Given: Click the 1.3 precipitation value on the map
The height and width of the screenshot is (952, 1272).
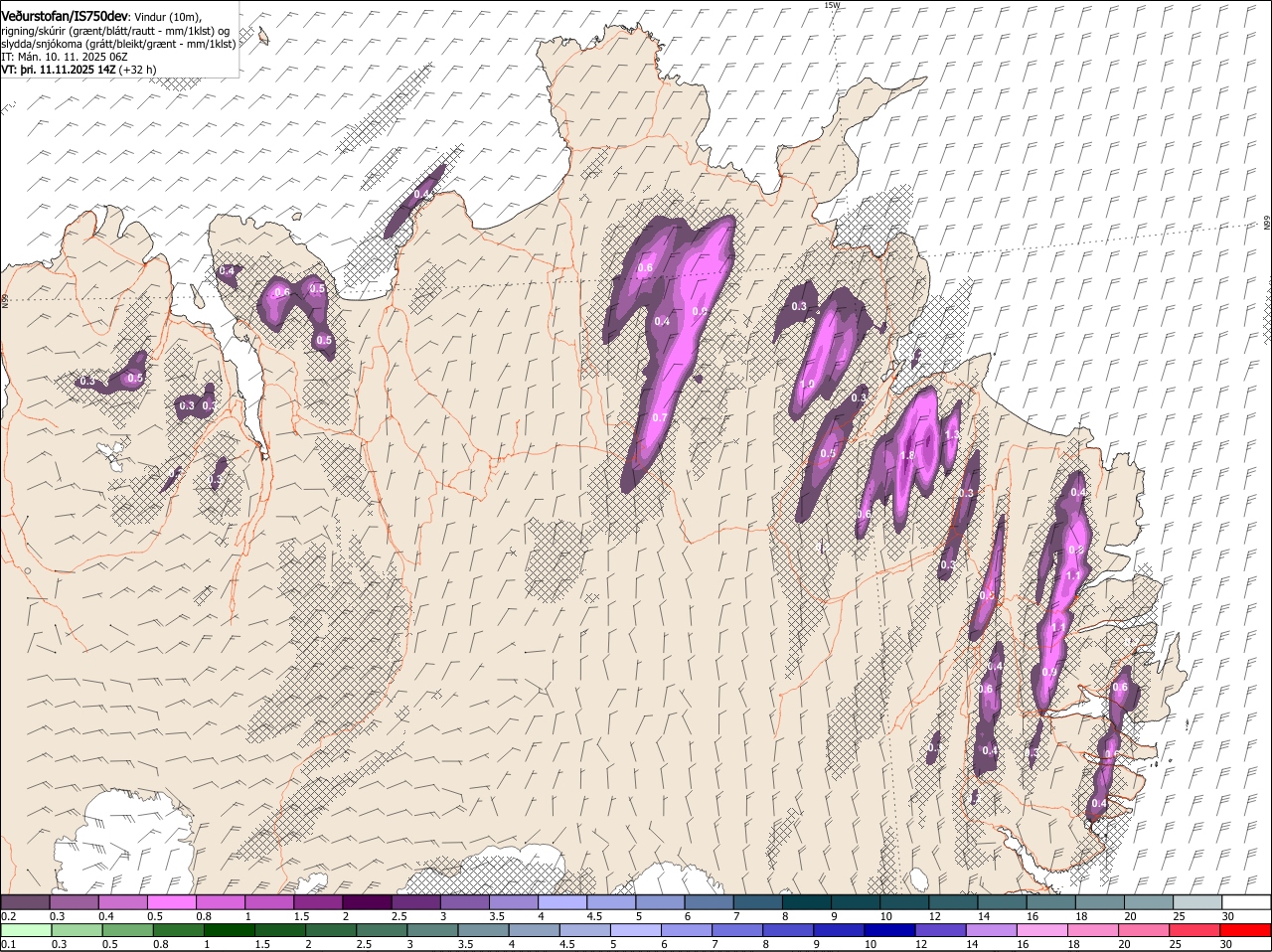Looking at the screenshot, I should pyautogui.click(x=952, y=434).
